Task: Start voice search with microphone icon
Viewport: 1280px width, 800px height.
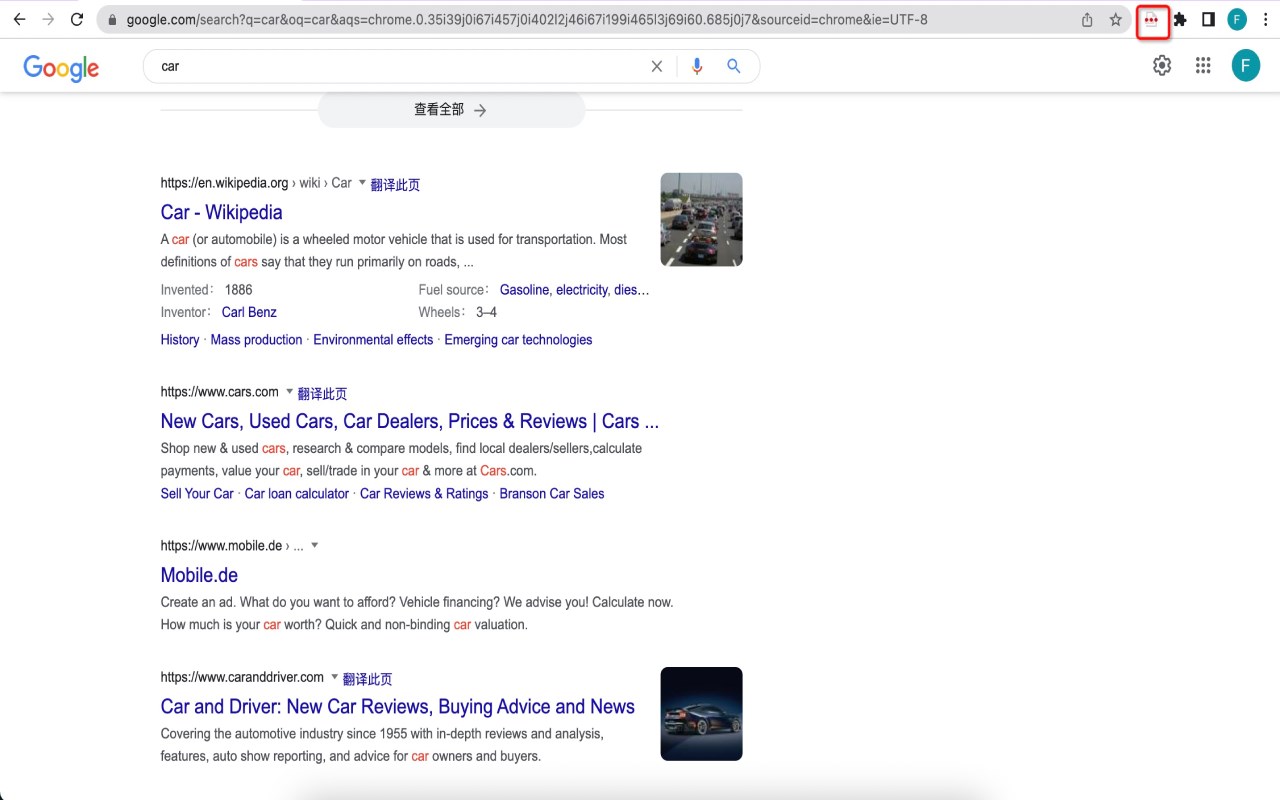Action: (697, 66)
